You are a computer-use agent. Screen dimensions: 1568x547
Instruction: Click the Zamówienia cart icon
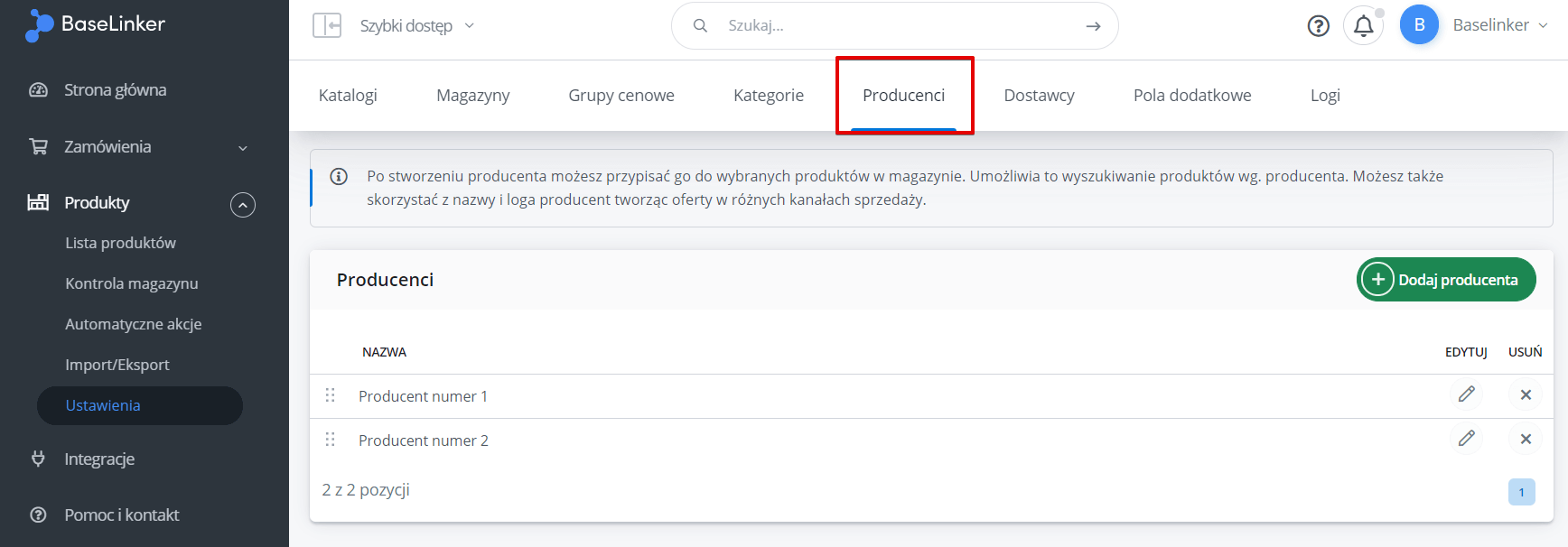coord(38,146)
